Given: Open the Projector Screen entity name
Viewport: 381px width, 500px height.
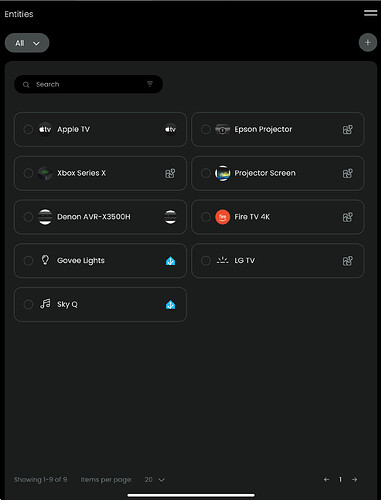Looking at the screenshot, I should point(265,173).
